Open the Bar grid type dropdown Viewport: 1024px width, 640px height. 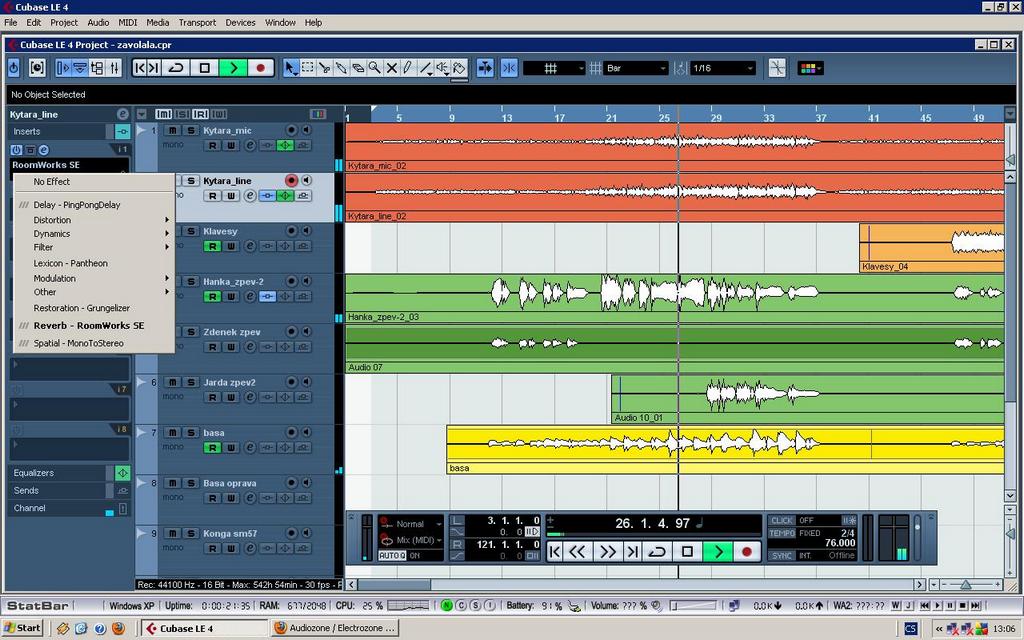[x=637, y=68]
